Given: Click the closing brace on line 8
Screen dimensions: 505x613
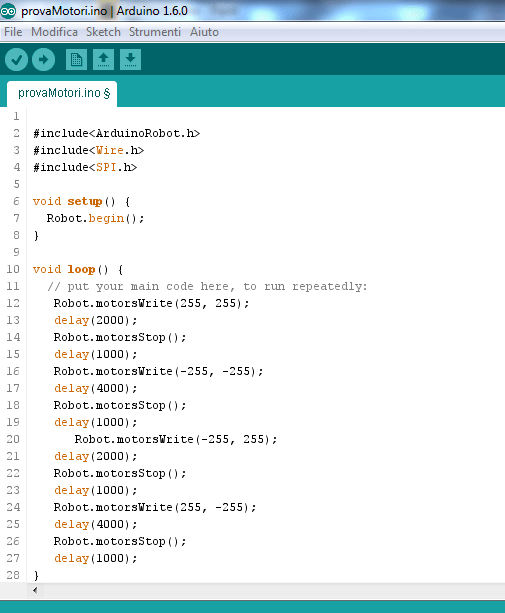Looking at the screenshot, I should point(36,235).
